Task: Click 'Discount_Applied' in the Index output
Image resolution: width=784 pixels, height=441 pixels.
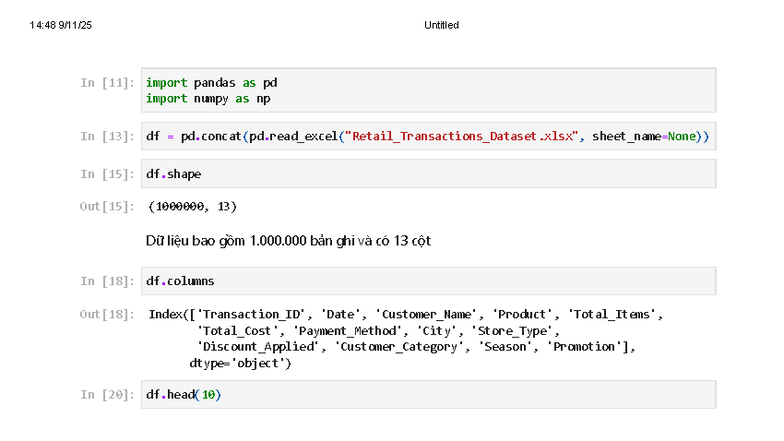Action: tap(258, 347)
